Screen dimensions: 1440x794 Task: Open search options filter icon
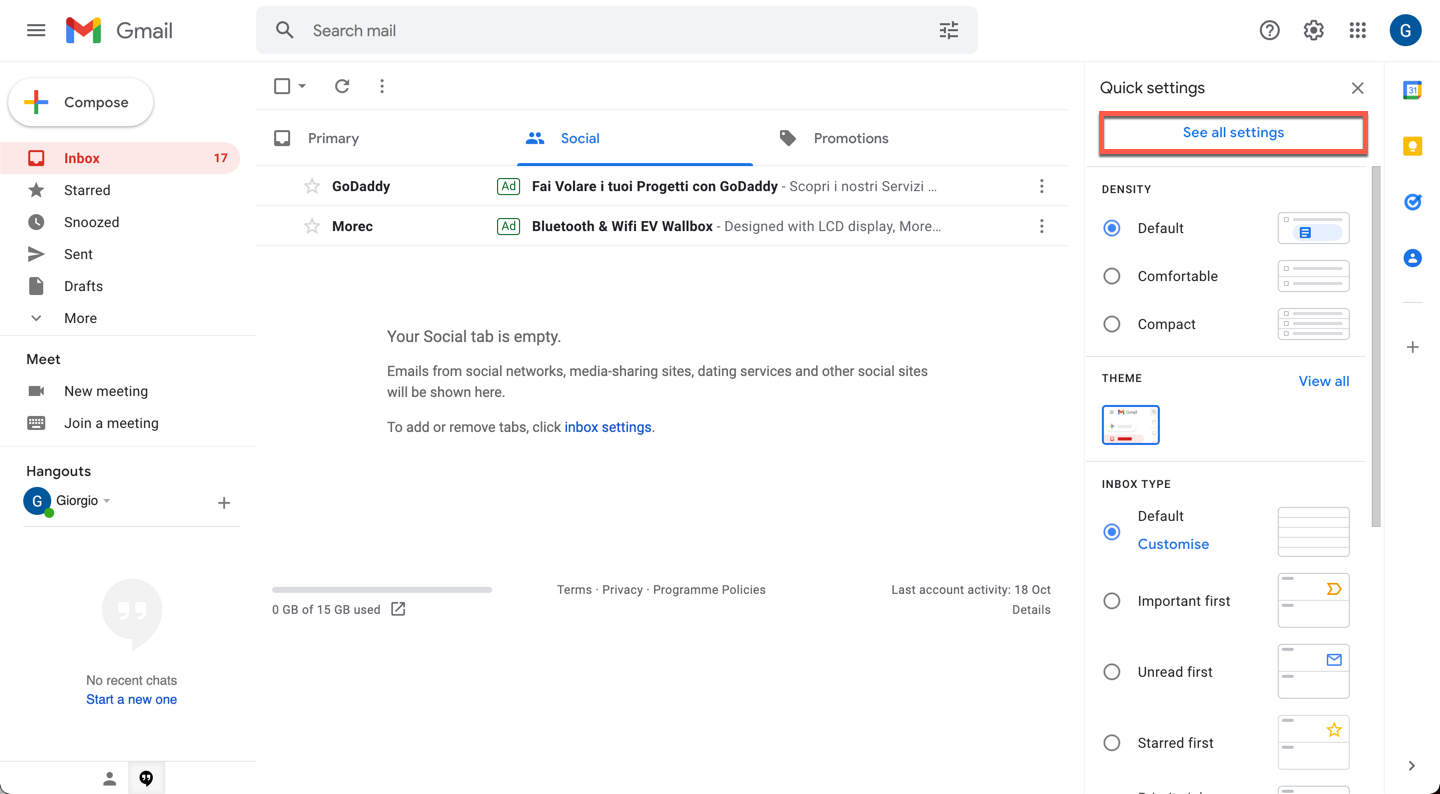pos(949,30)
